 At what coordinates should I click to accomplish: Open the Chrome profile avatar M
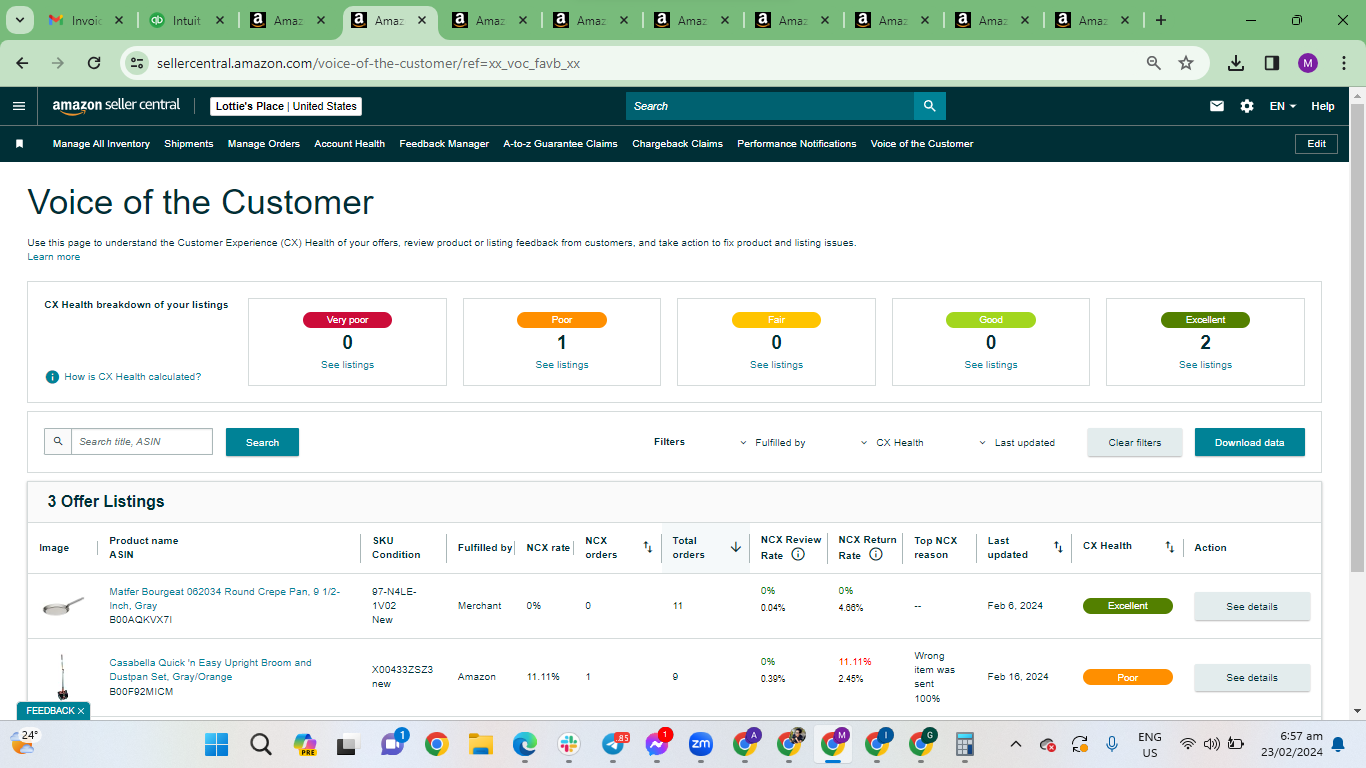point(1308,63)
